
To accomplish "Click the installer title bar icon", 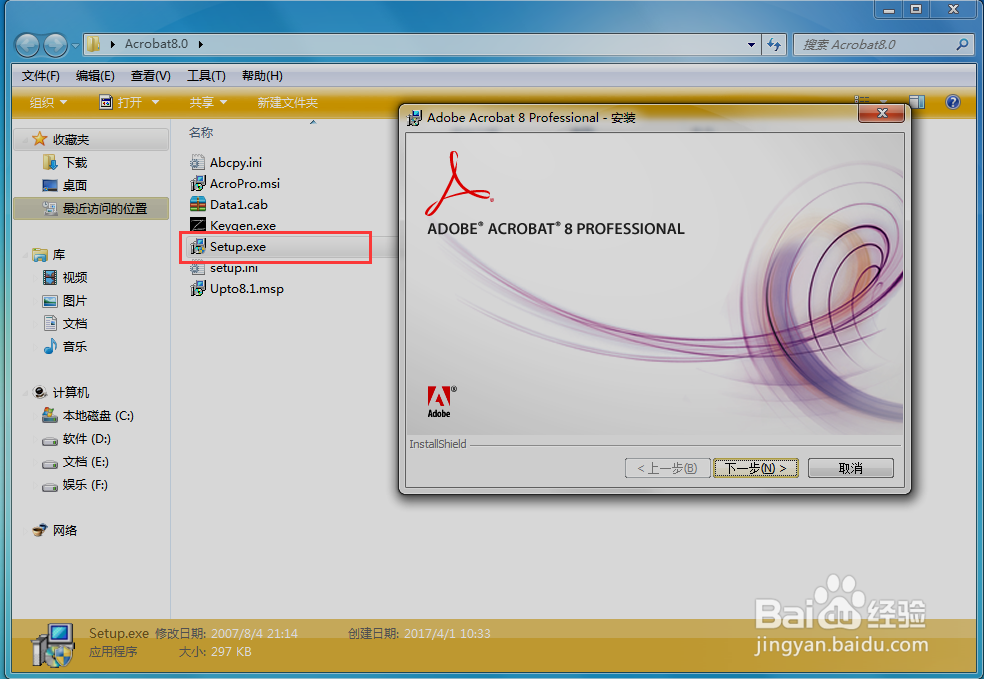I will [414, 118].
